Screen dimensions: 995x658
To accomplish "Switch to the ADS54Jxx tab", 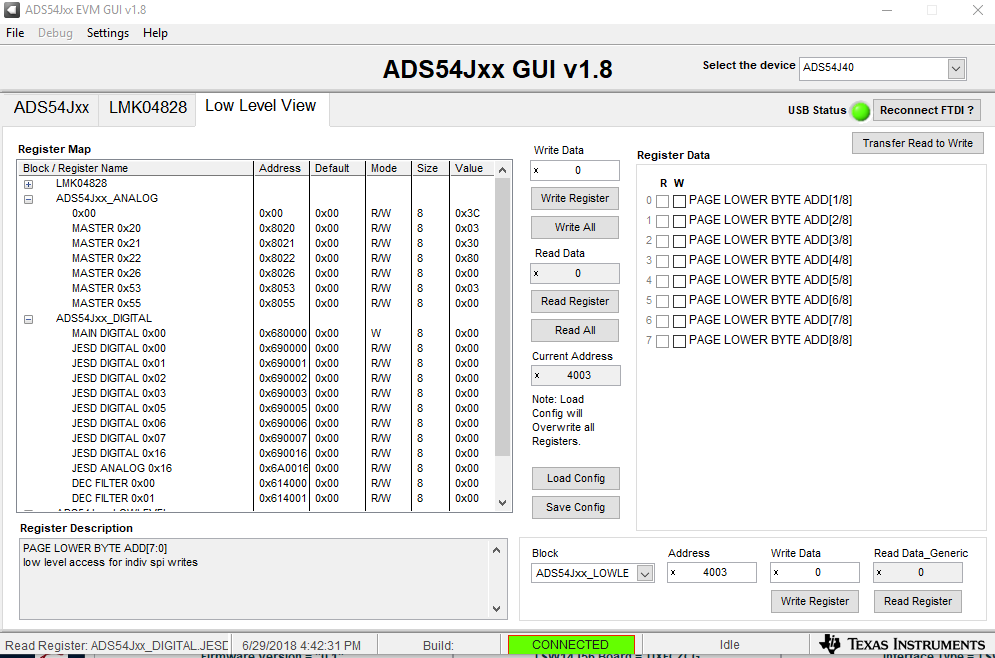I will [51, 108].
